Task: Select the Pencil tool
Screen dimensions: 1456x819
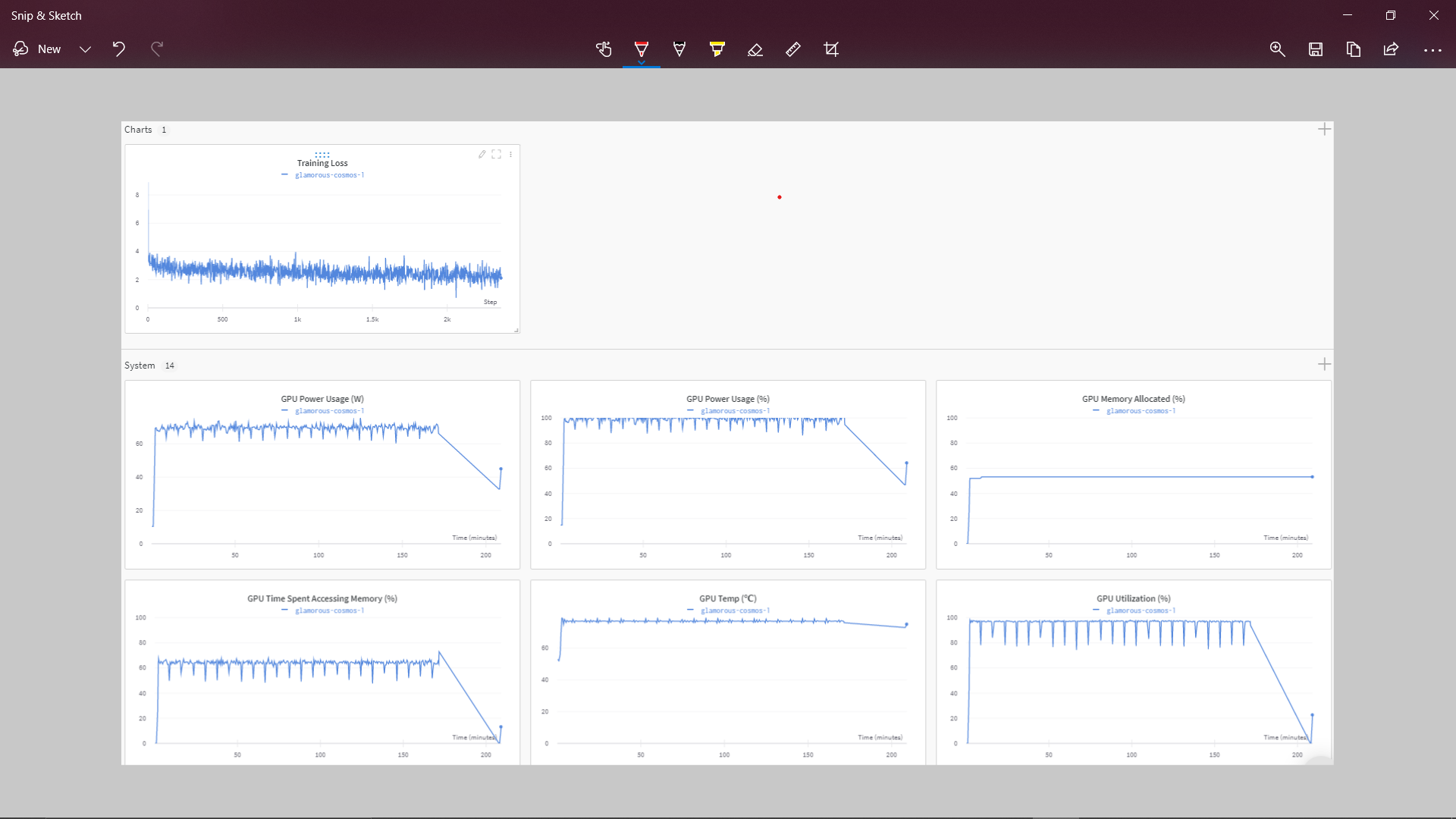Action: point(679,49)
